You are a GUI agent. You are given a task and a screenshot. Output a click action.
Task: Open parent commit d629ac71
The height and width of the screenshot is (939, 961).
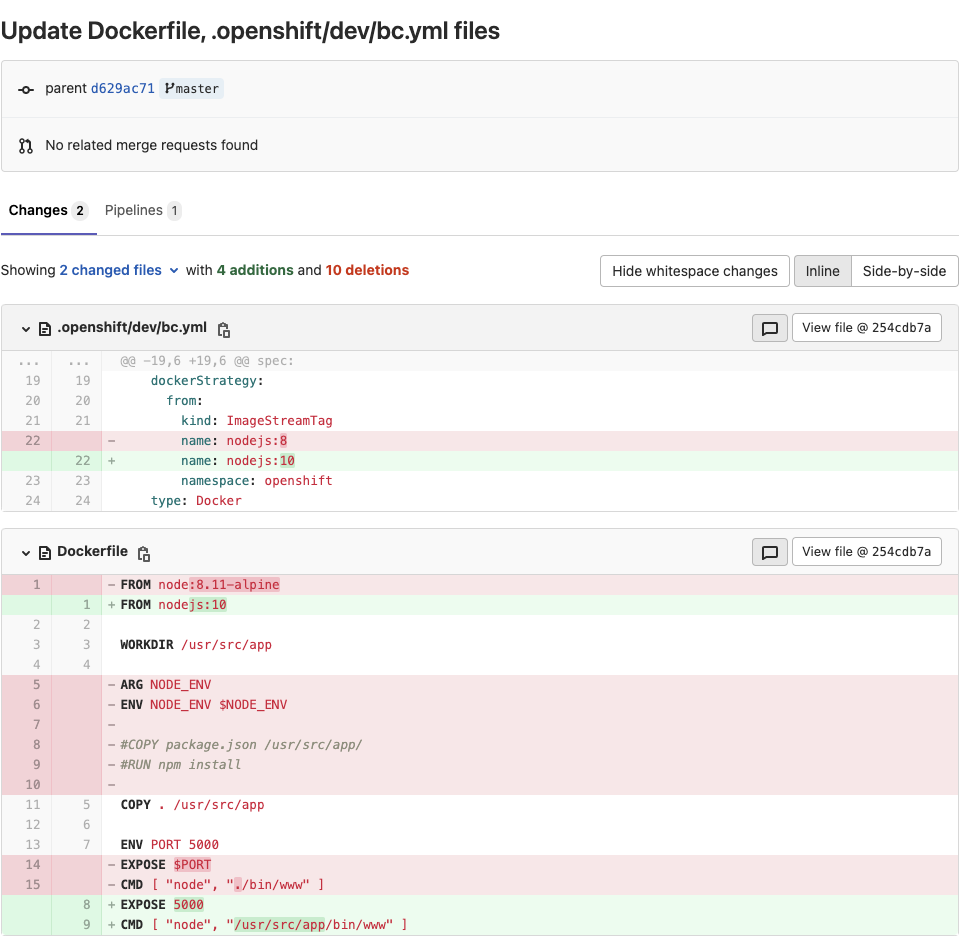122,88
